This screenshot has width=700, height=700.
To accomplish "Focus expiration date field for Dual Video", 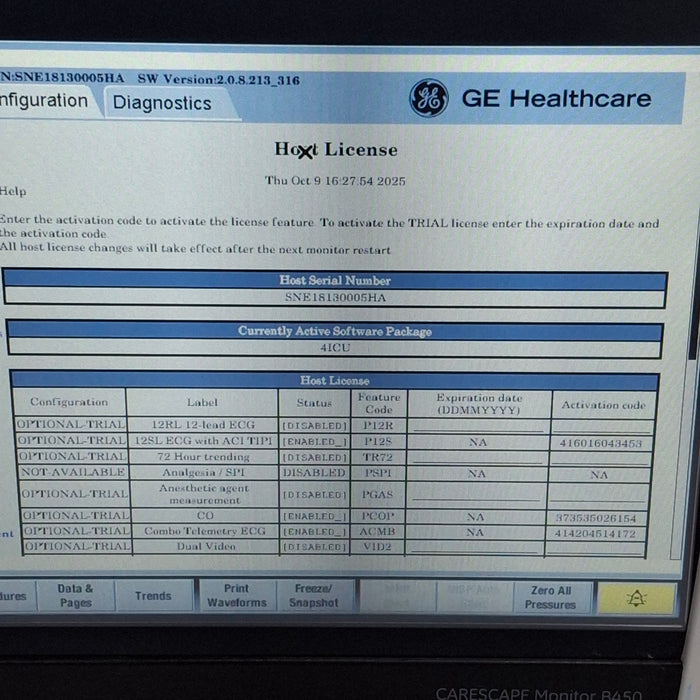I will pos(474,547).
